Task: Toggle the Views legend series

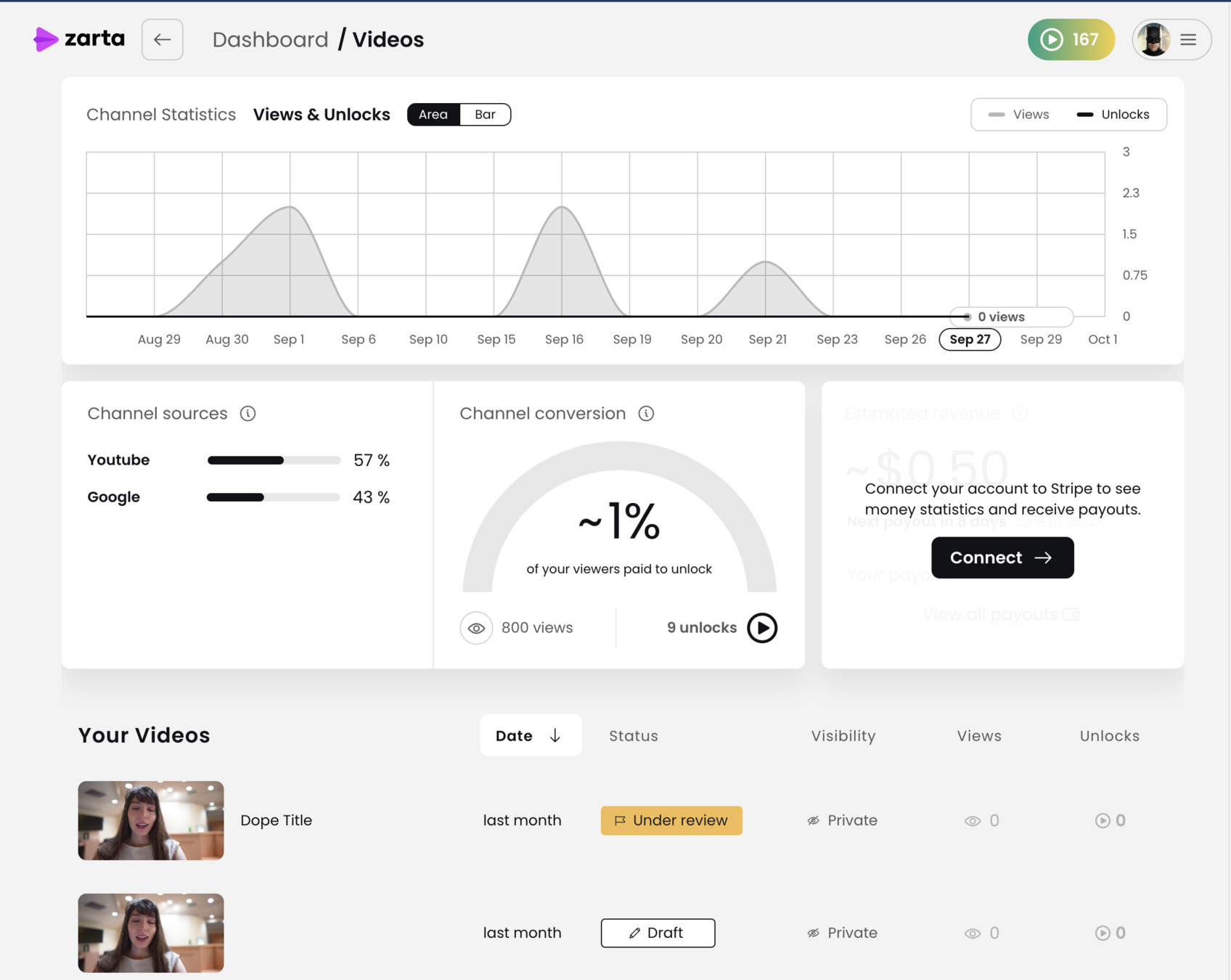Action: [x=1019, y=114]
